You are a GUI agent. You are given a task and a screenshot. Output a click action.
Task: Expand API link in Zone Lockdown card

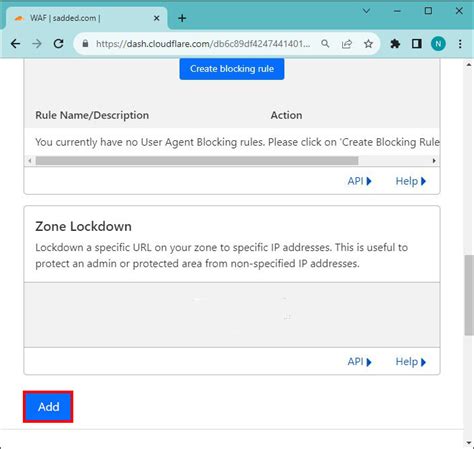pos(359,362)
